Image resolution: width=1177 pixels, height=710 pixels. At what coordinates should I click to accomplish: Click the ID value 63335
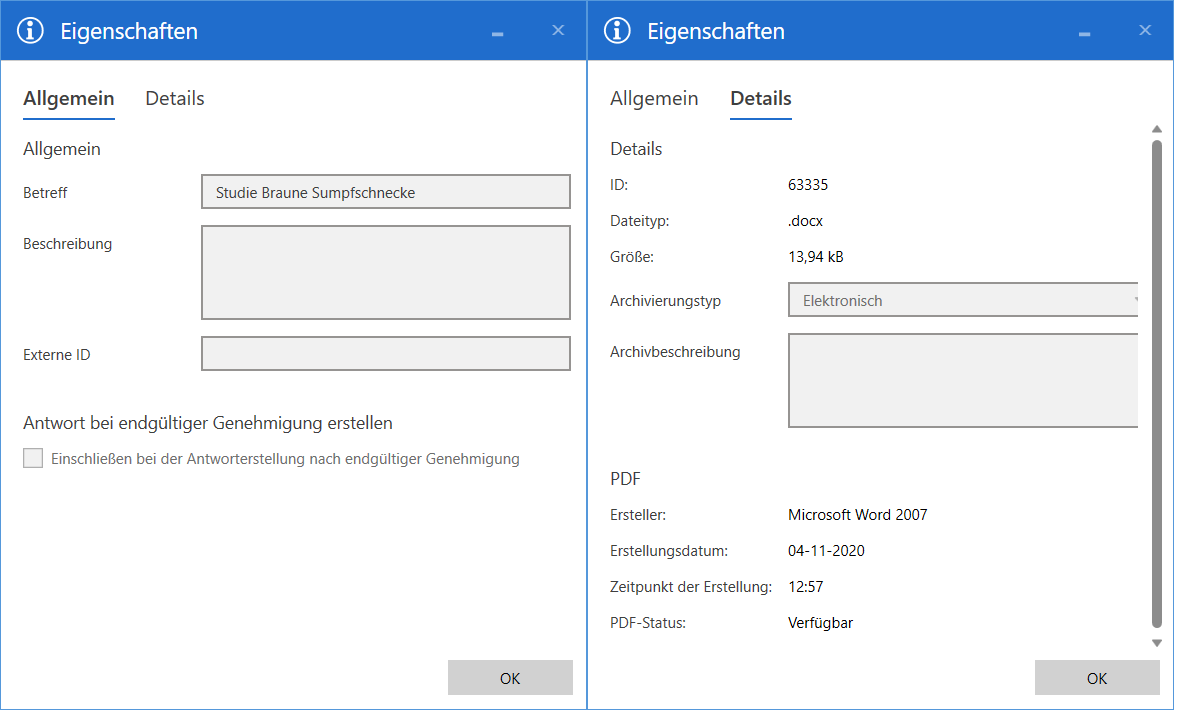point(808,185)
